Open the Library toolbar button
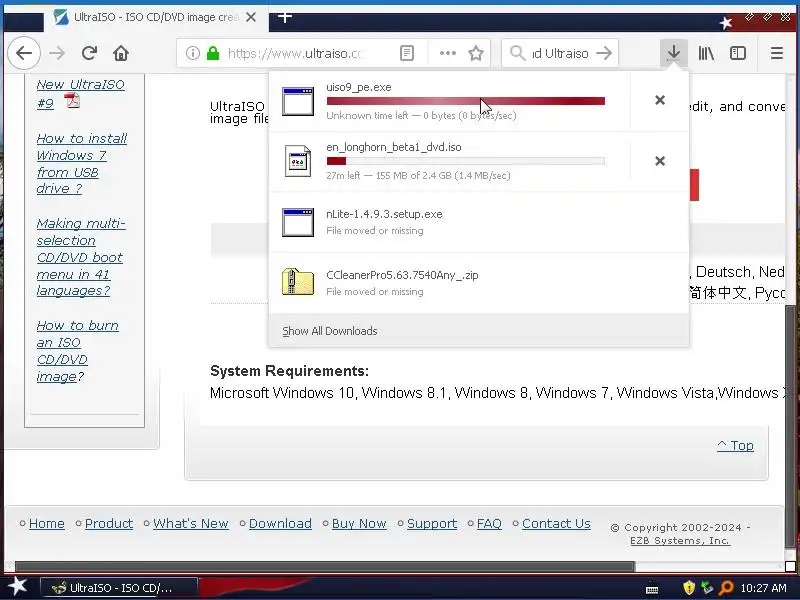Screen dimensions: 800x600 [706, 53]
